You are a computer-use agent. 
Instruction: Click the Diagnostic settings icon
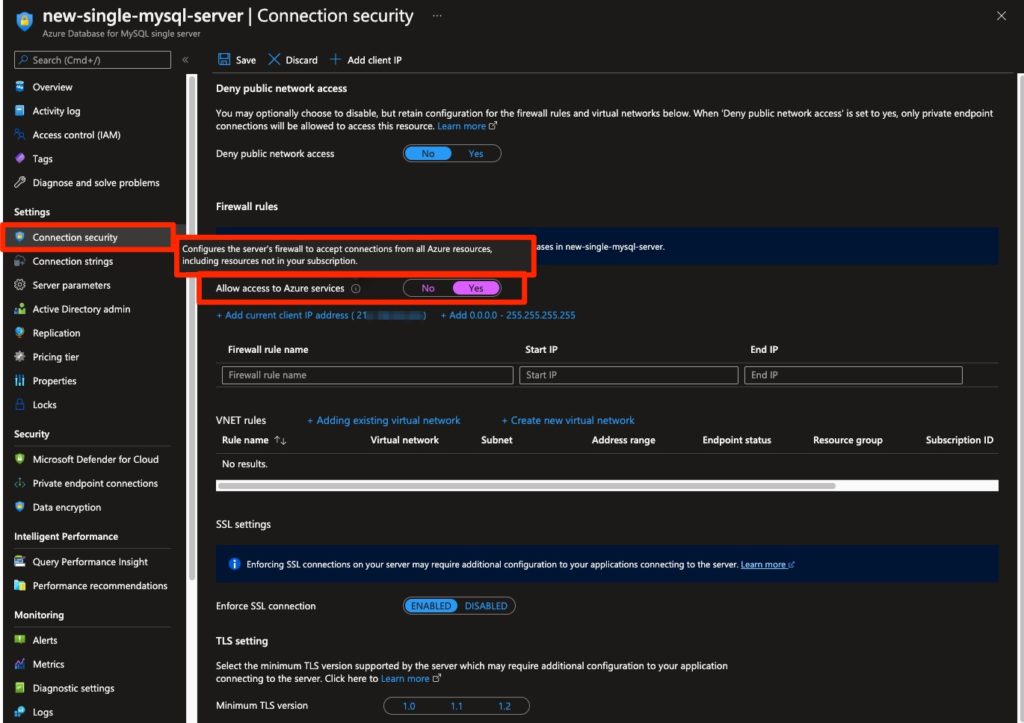point(20,688)
